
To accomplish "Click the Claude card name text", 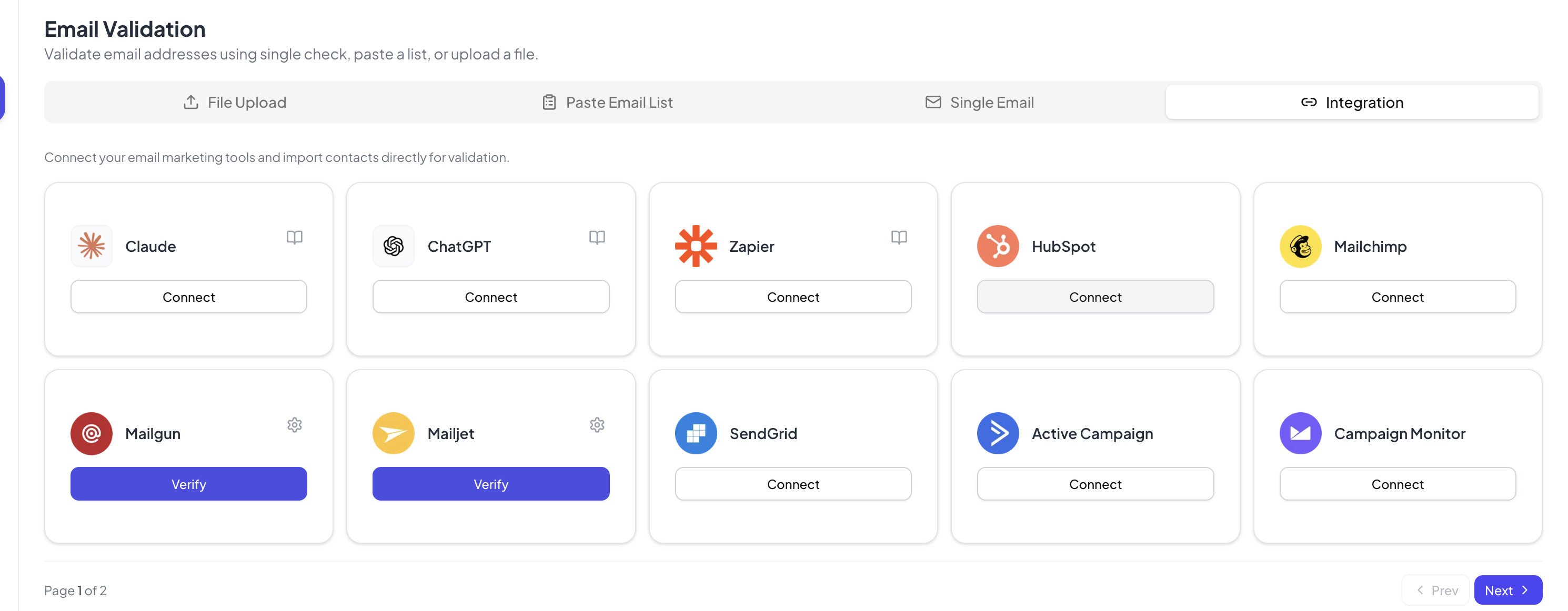I will point(150,247).
